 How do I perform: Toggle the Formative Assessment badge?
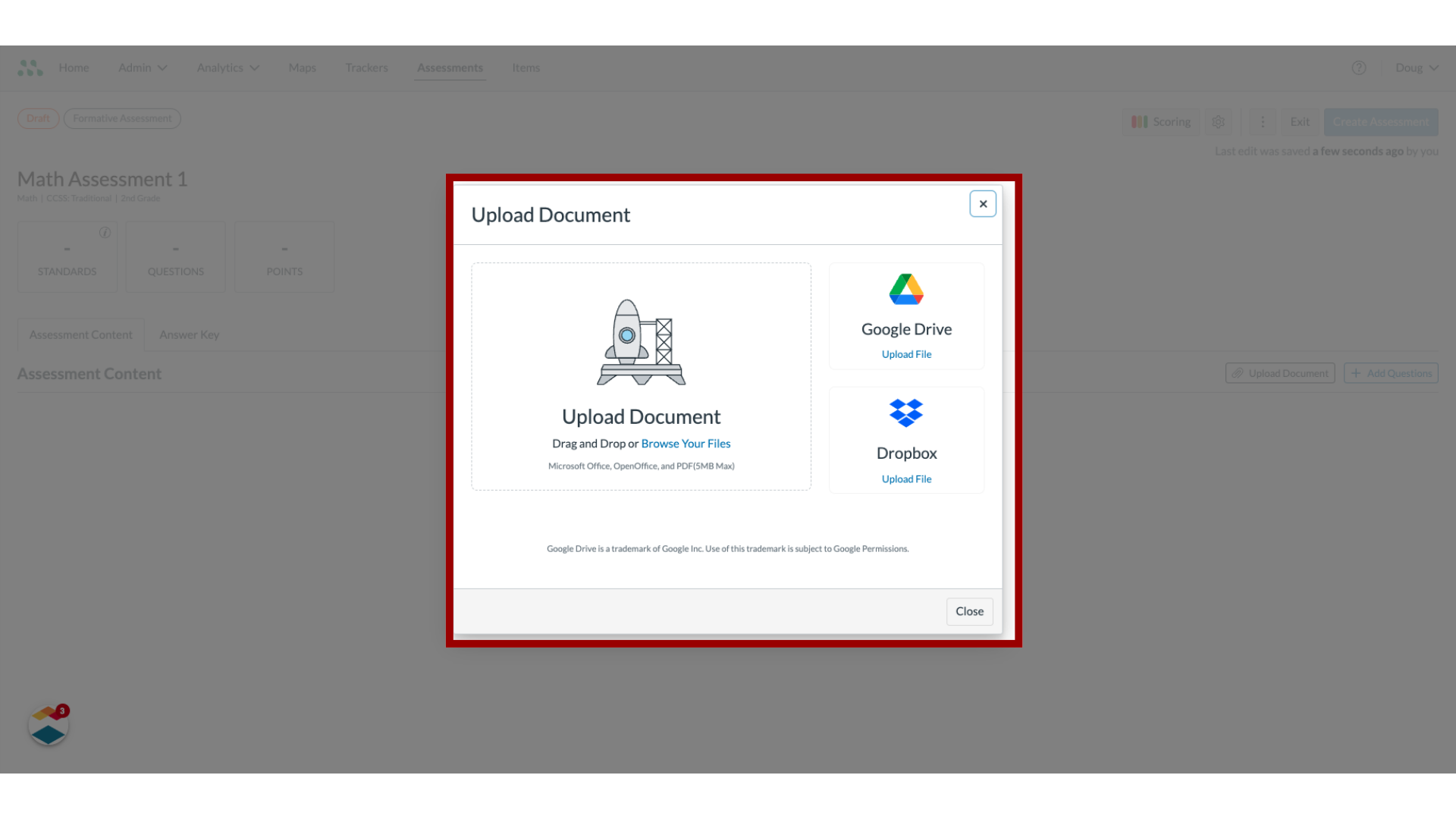[x=122, y=118]
